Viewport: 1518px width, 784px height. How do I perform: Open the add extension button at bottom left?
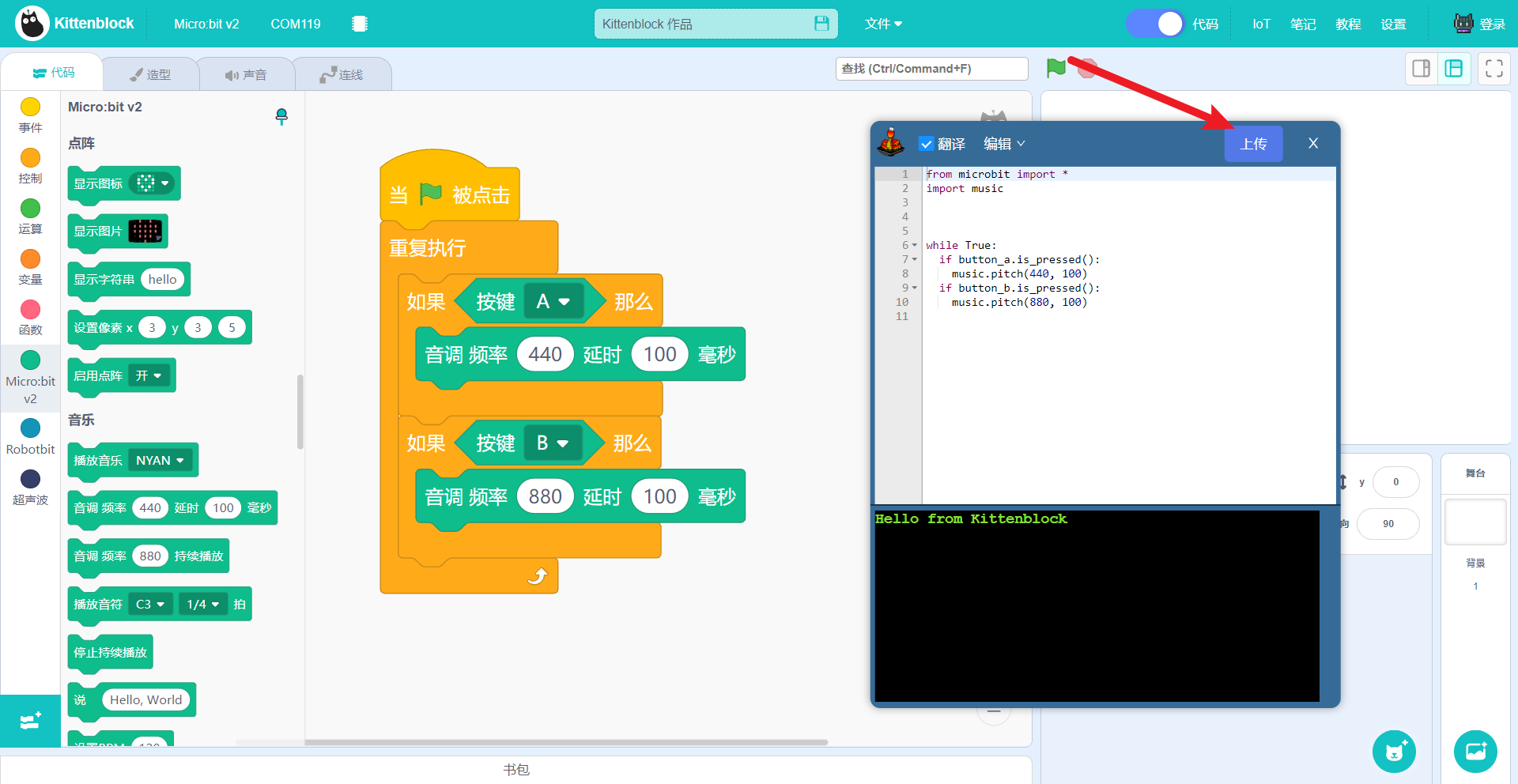pos(30,721)
